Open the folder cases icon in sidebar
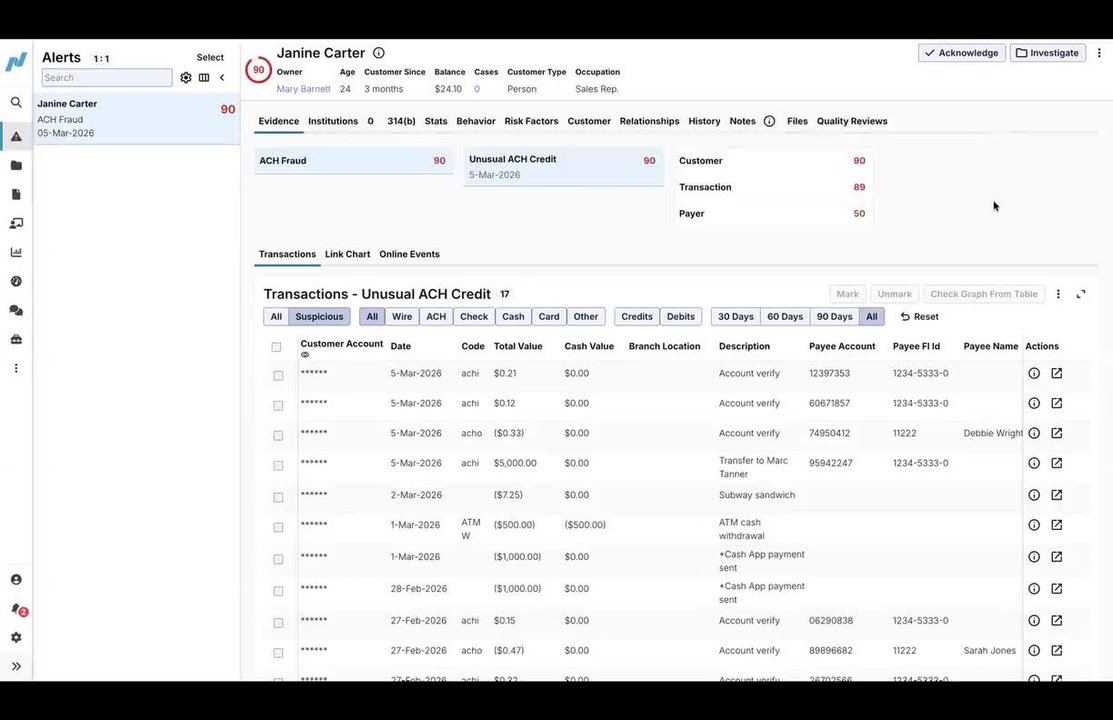Image resolution: width=1113 pixels, height=720 pixels. click(x=16, y=165)
